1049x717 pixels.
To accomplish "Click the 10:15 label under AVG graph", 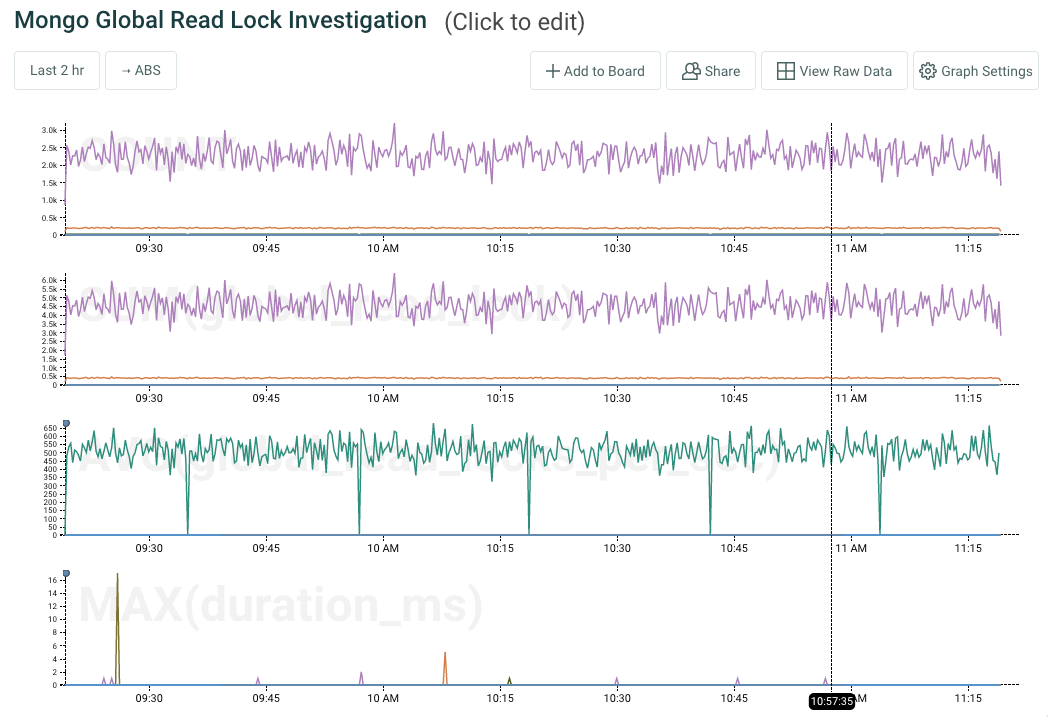I will point(500,548).
